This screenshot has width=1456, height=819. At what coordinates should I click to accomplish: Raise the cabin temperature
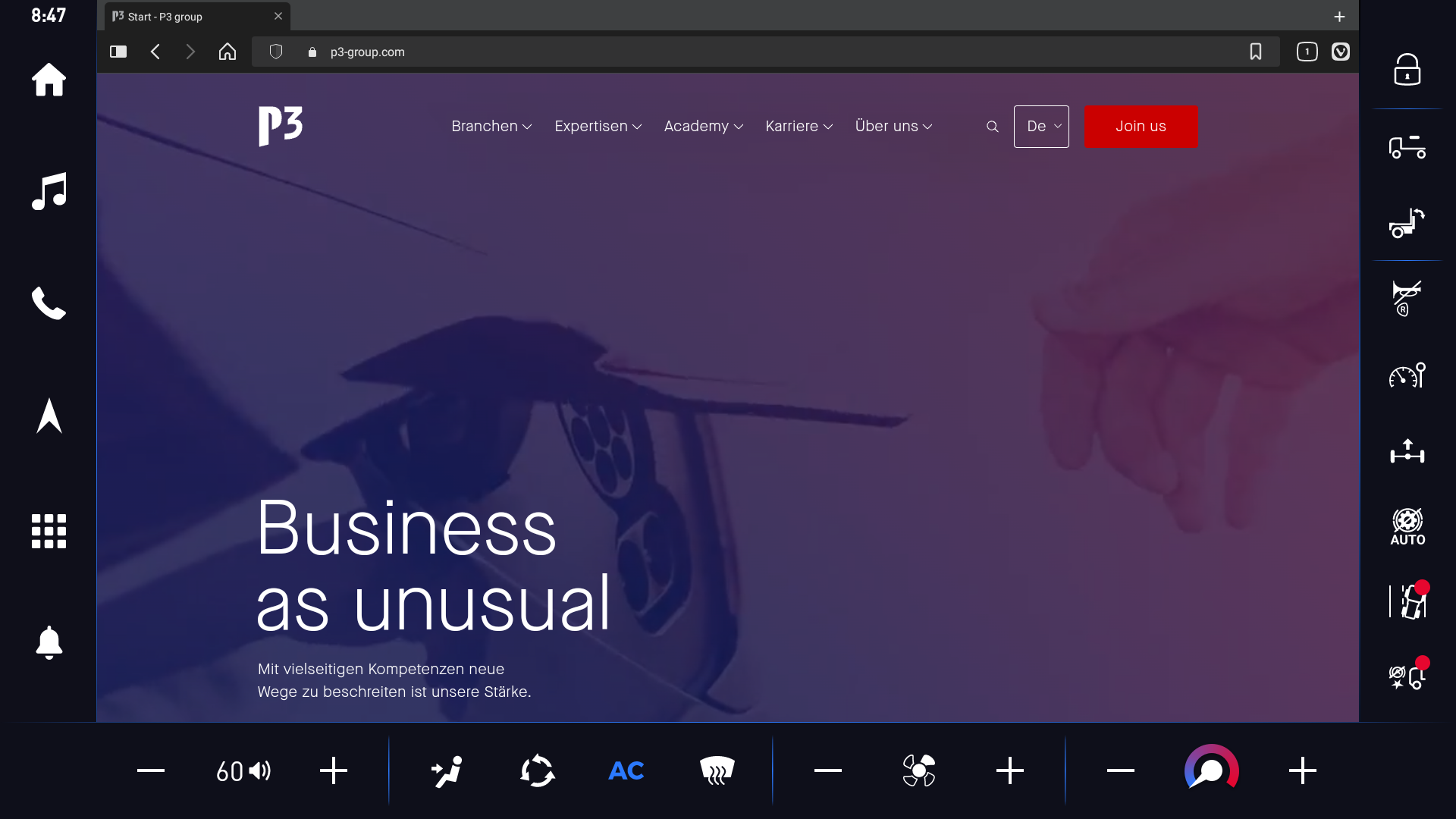1302,770
